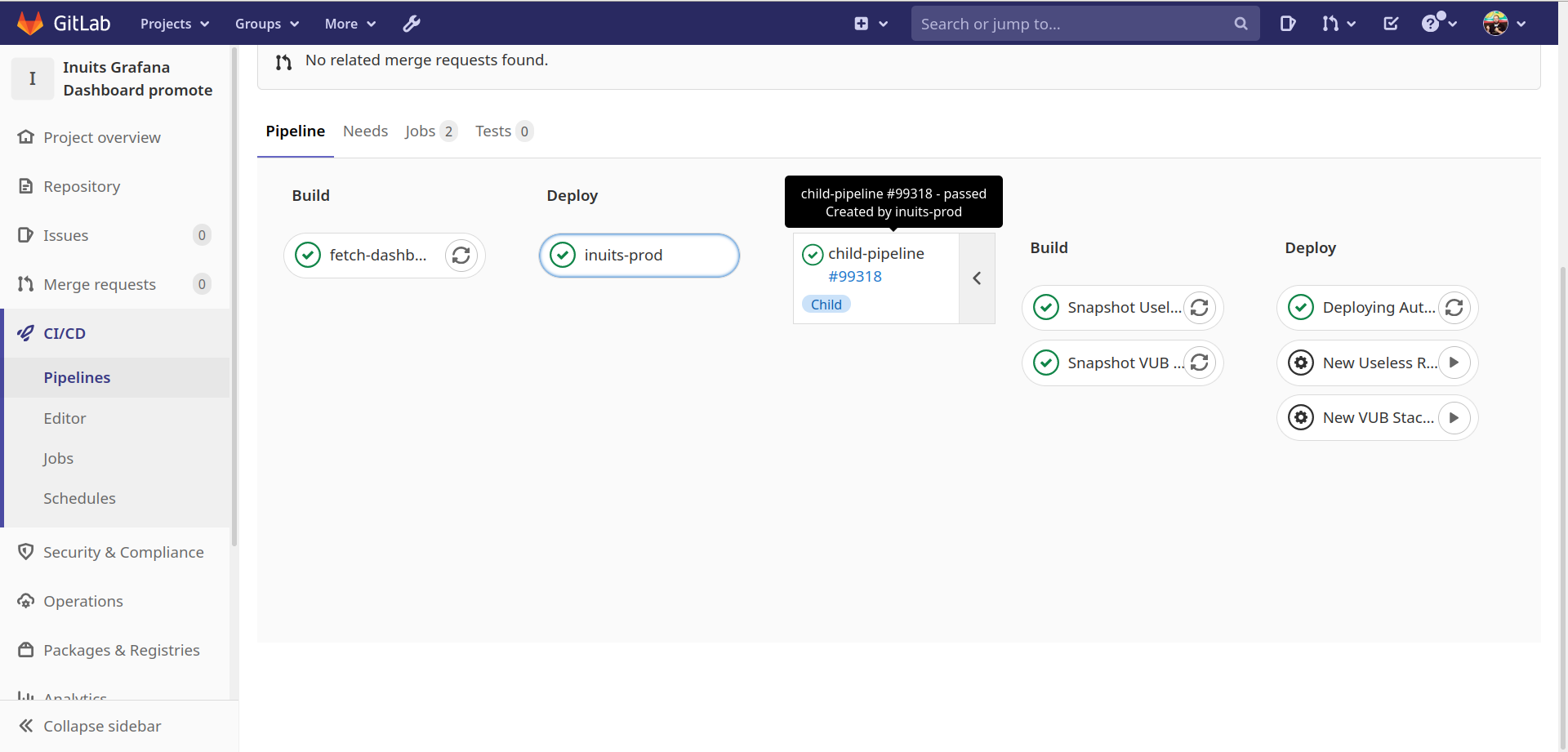This screenshot has height=752, width=1568.
Task: Open the to-do list icon
Action: point(1391,24)
